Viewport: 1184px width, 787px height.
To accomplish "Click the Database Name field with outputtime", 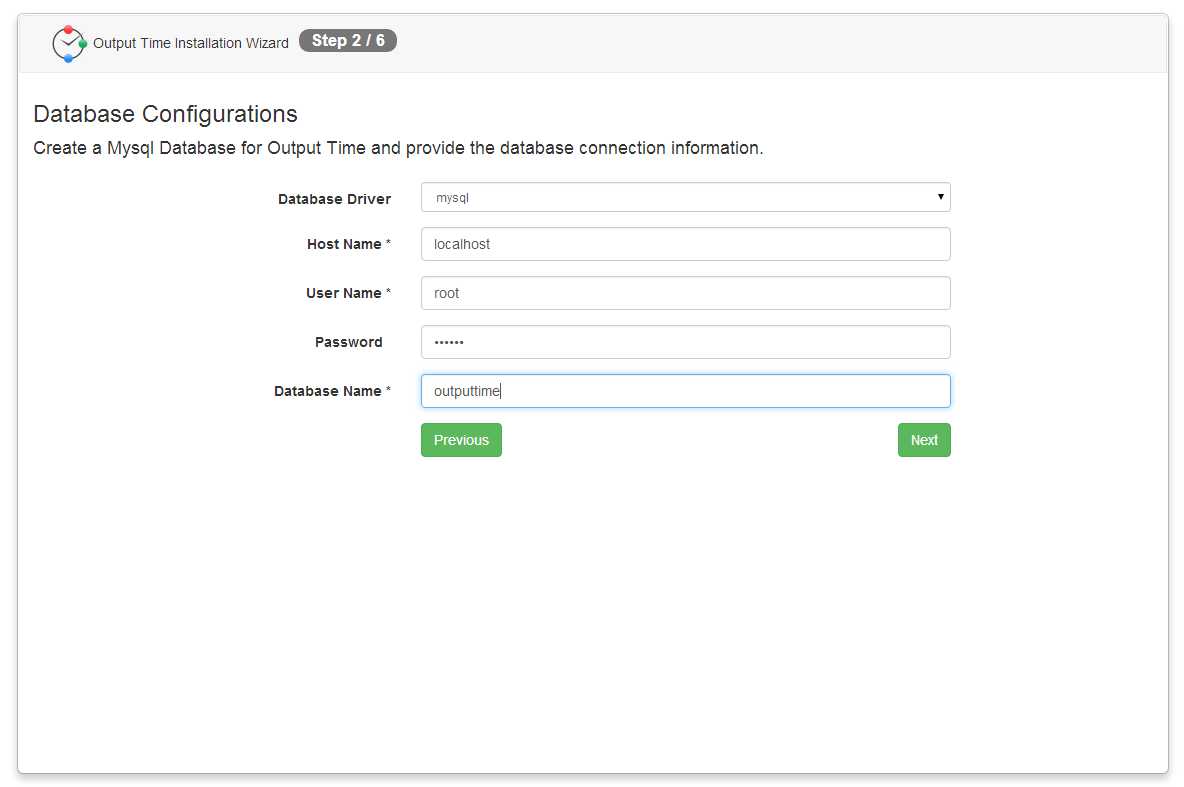I will click(x=686, y=391).
